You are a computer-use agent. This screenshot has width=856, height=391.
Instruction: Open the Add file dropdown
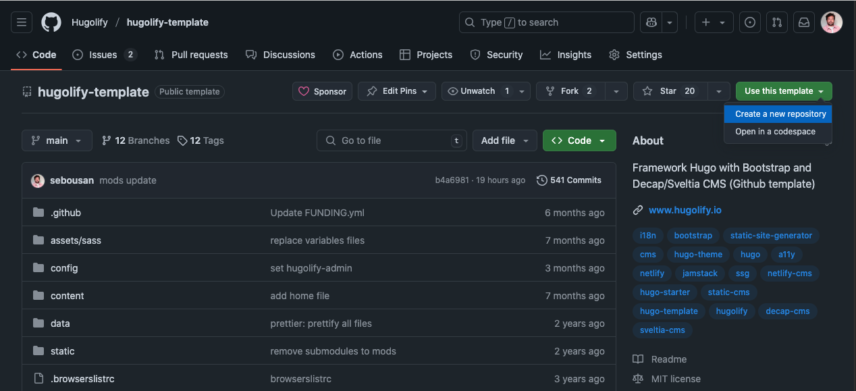[x=504, y=140]
